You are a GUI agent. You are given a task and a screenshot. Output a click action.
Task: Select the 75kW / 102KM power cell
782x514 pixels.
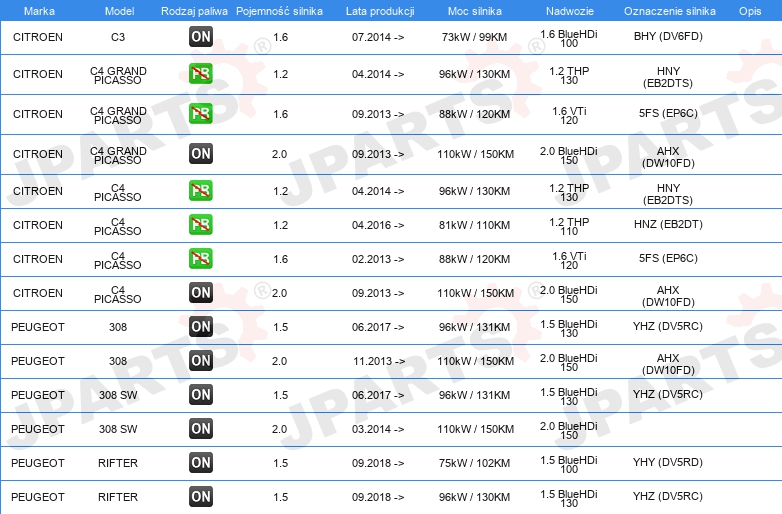click(x=474, y=463)
